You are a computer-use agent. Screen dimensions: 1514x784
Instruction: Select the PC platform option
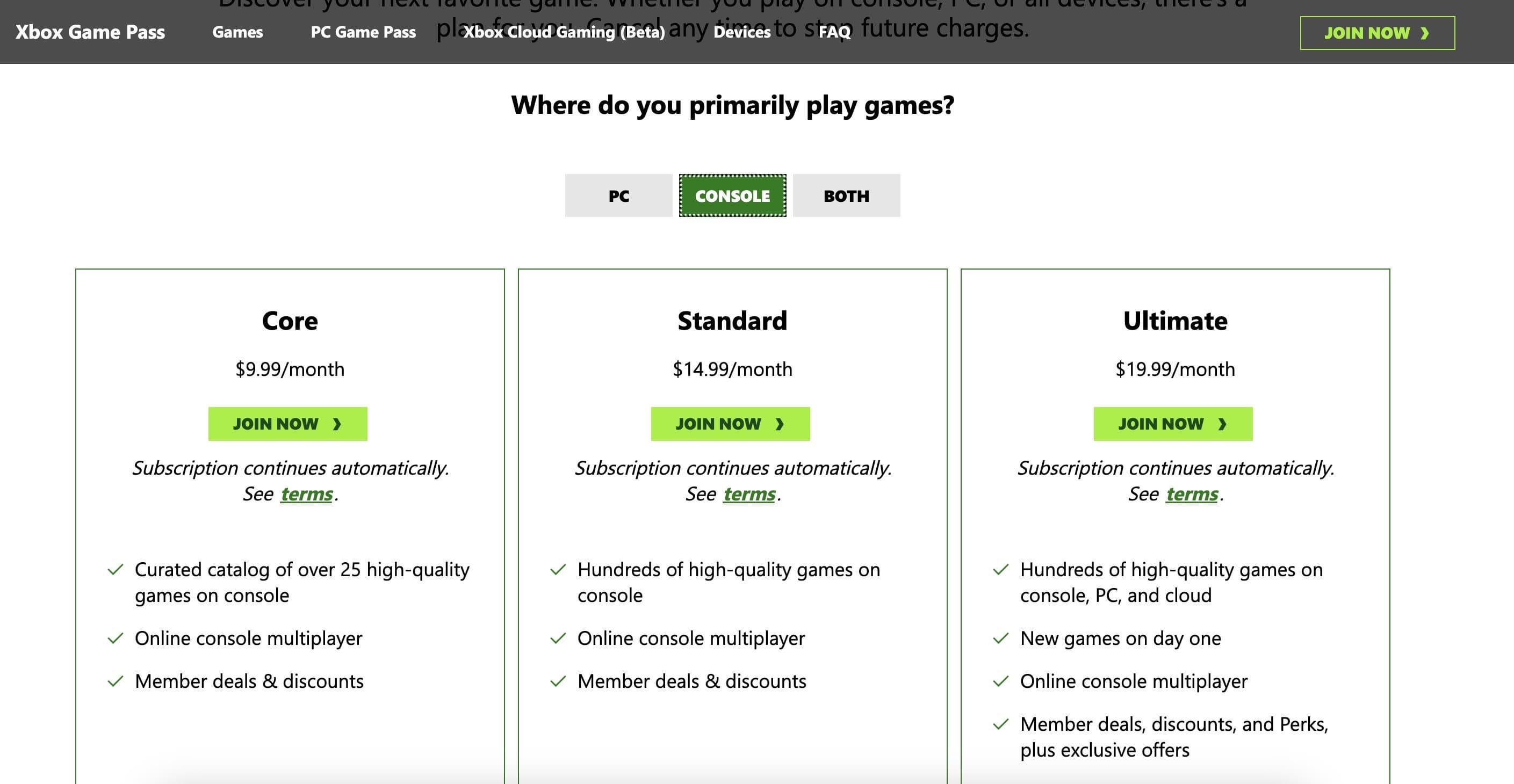coord(618,195)
